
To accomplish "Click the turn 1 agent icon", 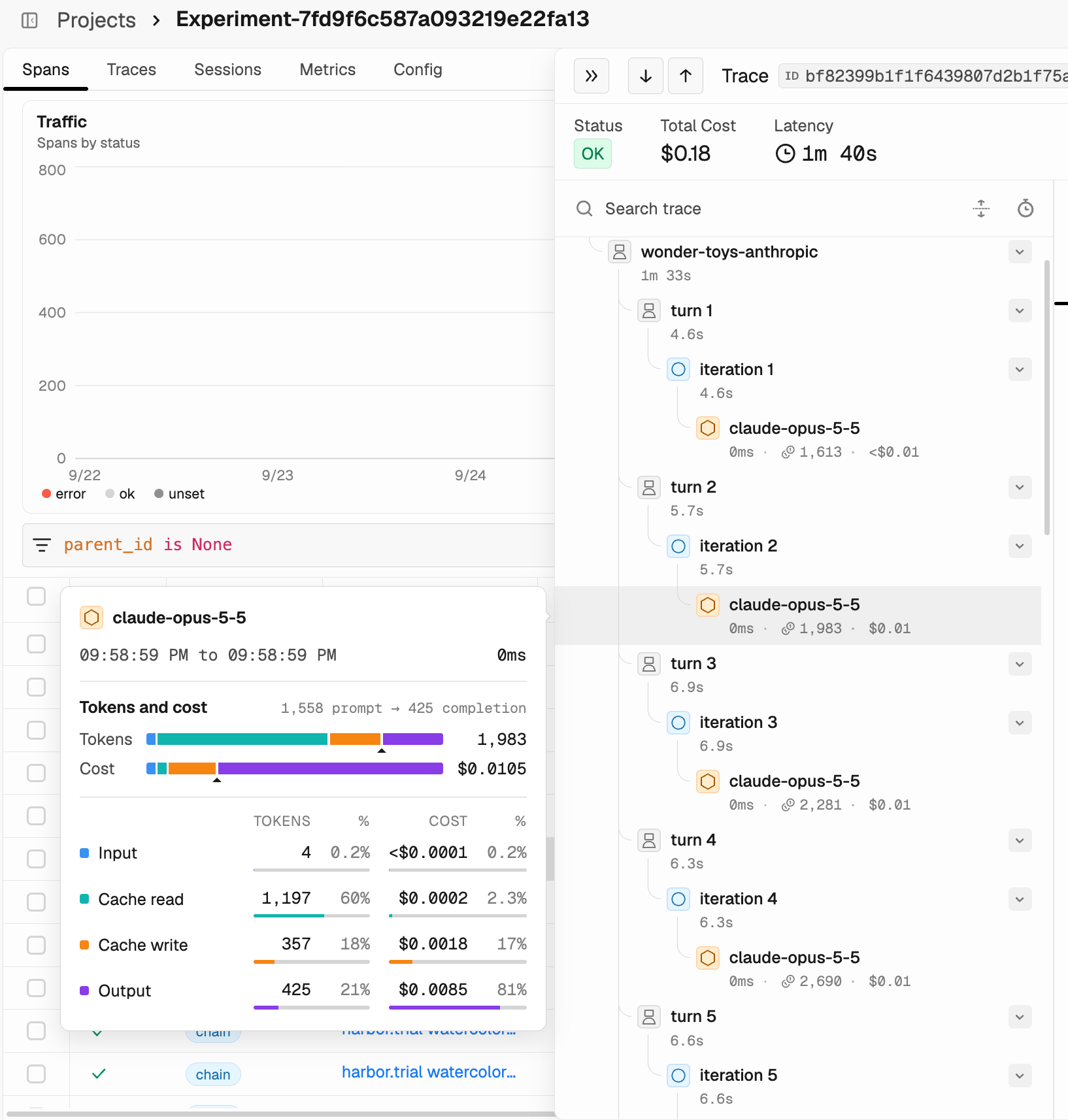I will click(x=649, y=310).
